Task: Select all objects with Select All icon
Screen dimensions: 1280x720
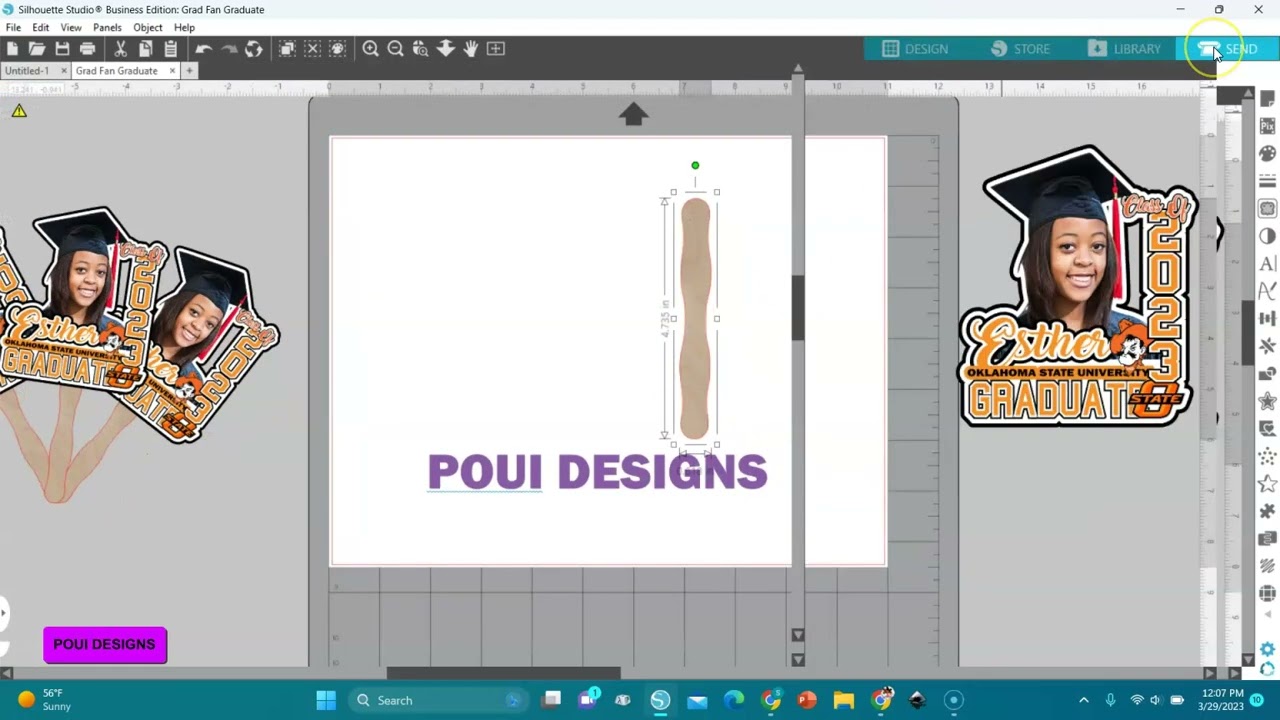Action: tap(287, 49)
